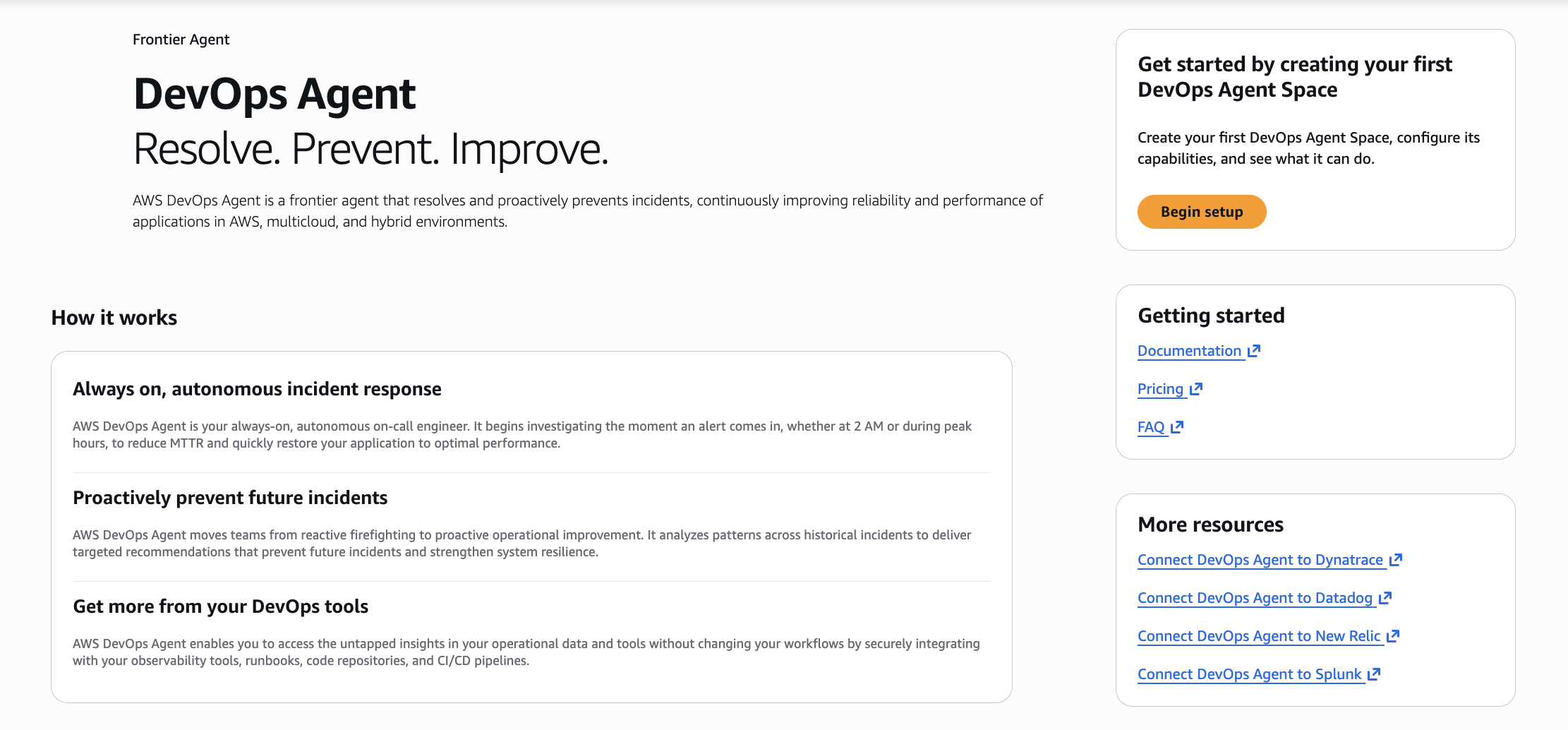The image size is (1568, 730).
Task: Open the FAQ link
Action: coord(1151,427)
